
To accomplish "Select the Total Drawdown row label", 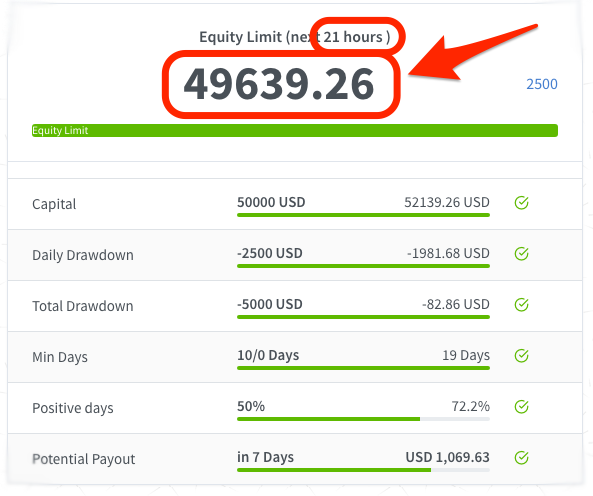I will (82, 306).
